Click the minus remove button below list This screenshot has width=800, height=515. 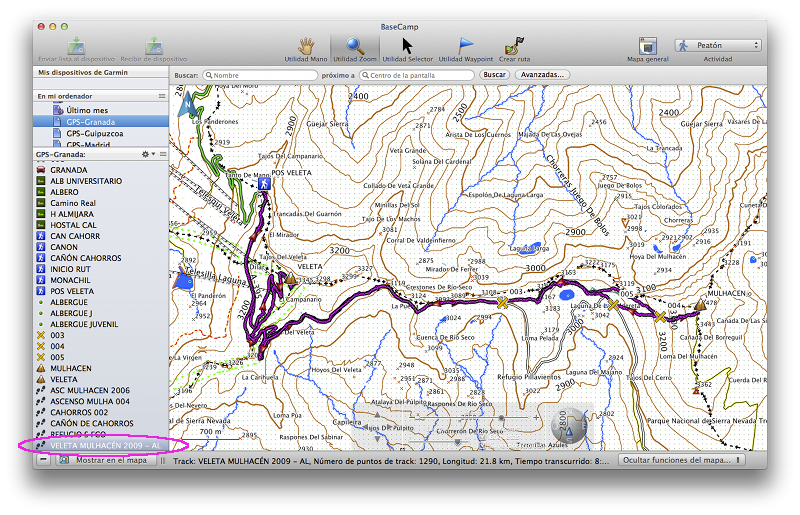[x=44, y=460]
